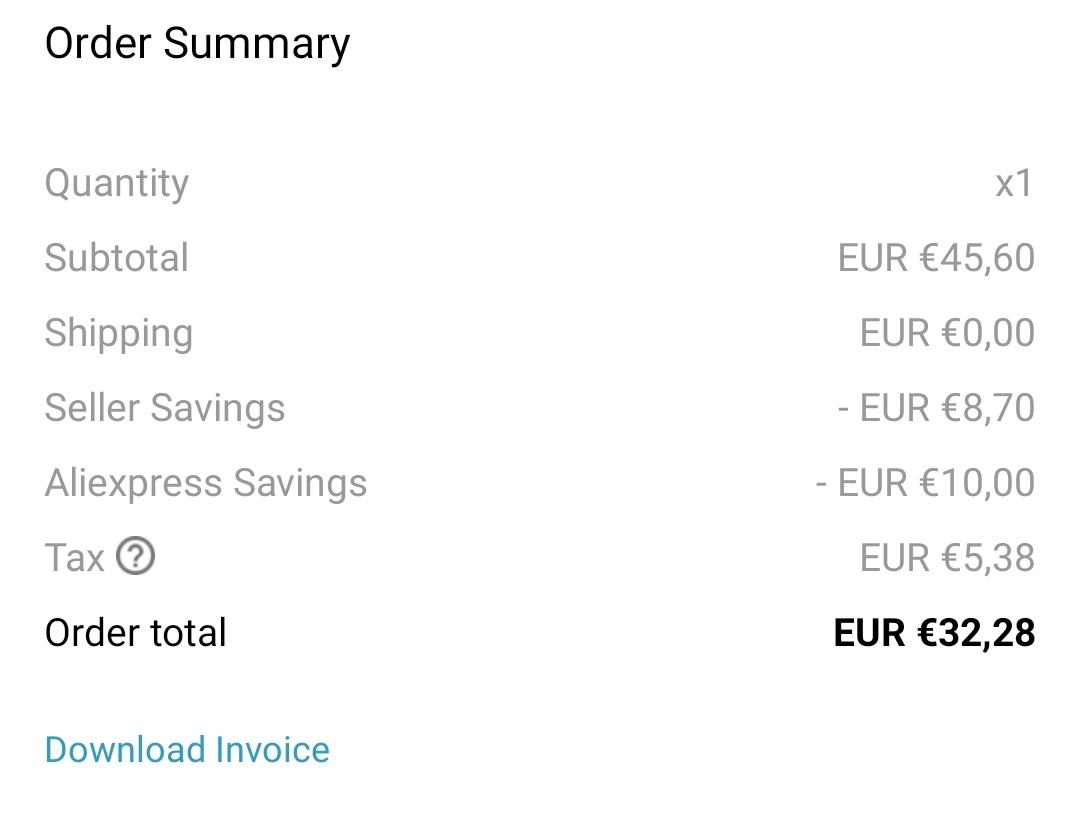Screen dimensions: 1080x815
Task: Click the Order Summary heading
Action: (x=197, y=44)
